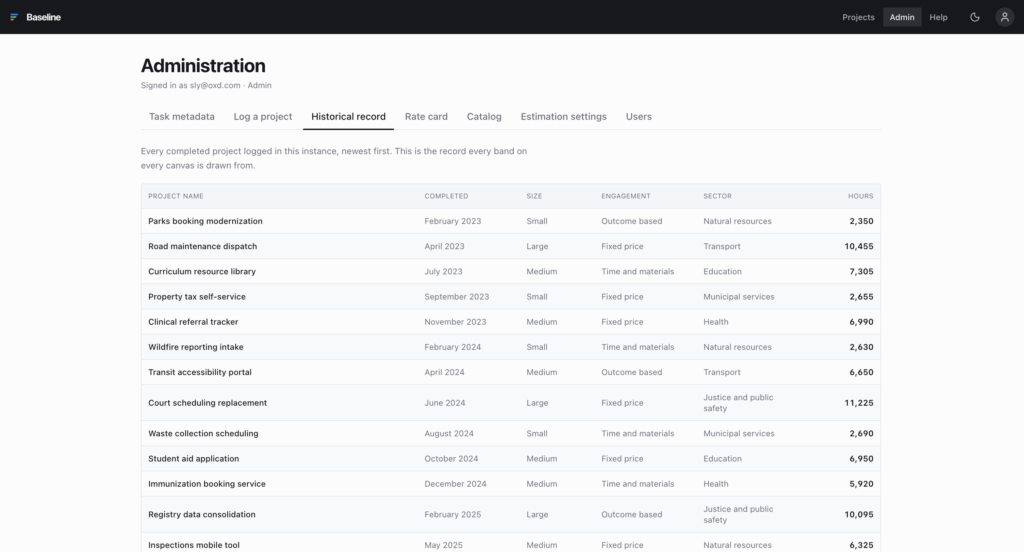This screenshot has height=552, width=1024.
Task: Select Inspections mobile tool project name
Action: pos(194,545)
